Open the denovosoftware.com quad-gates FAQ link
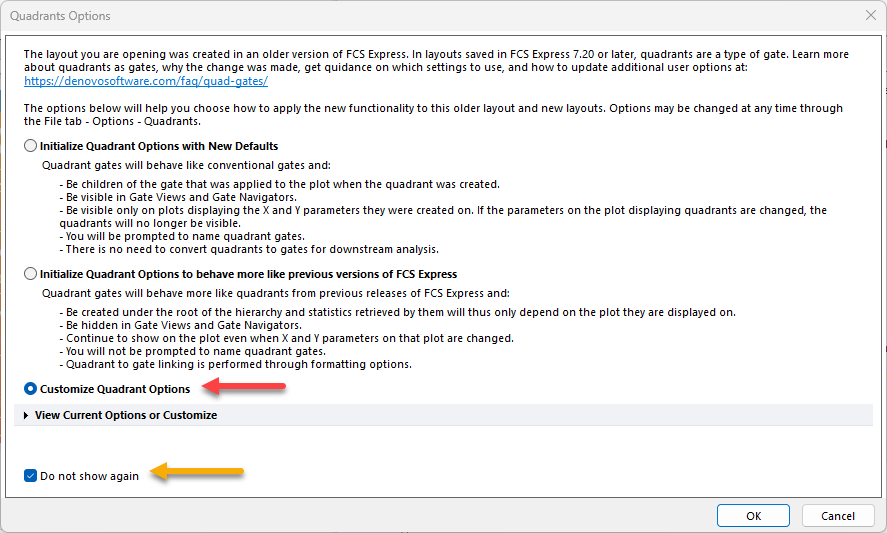887x533 pixels. coord(146,81)
